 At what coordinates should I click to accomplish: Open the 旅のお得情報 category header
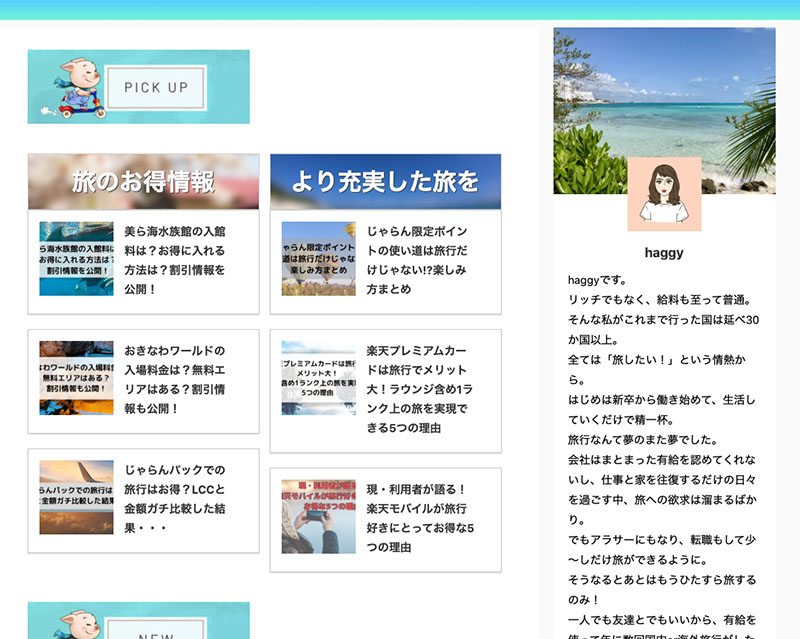click(x=143, y=181)
